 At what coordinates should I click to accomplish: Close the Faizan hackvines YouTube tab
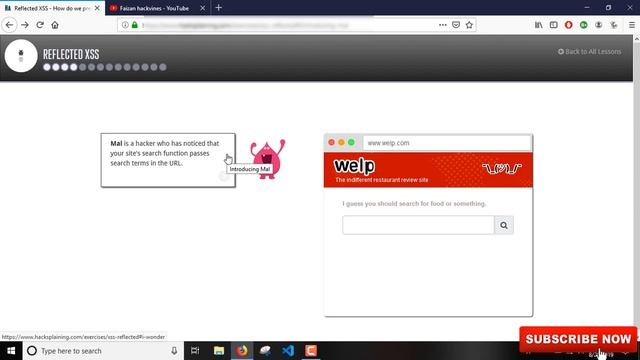click(x=202, y=8)
